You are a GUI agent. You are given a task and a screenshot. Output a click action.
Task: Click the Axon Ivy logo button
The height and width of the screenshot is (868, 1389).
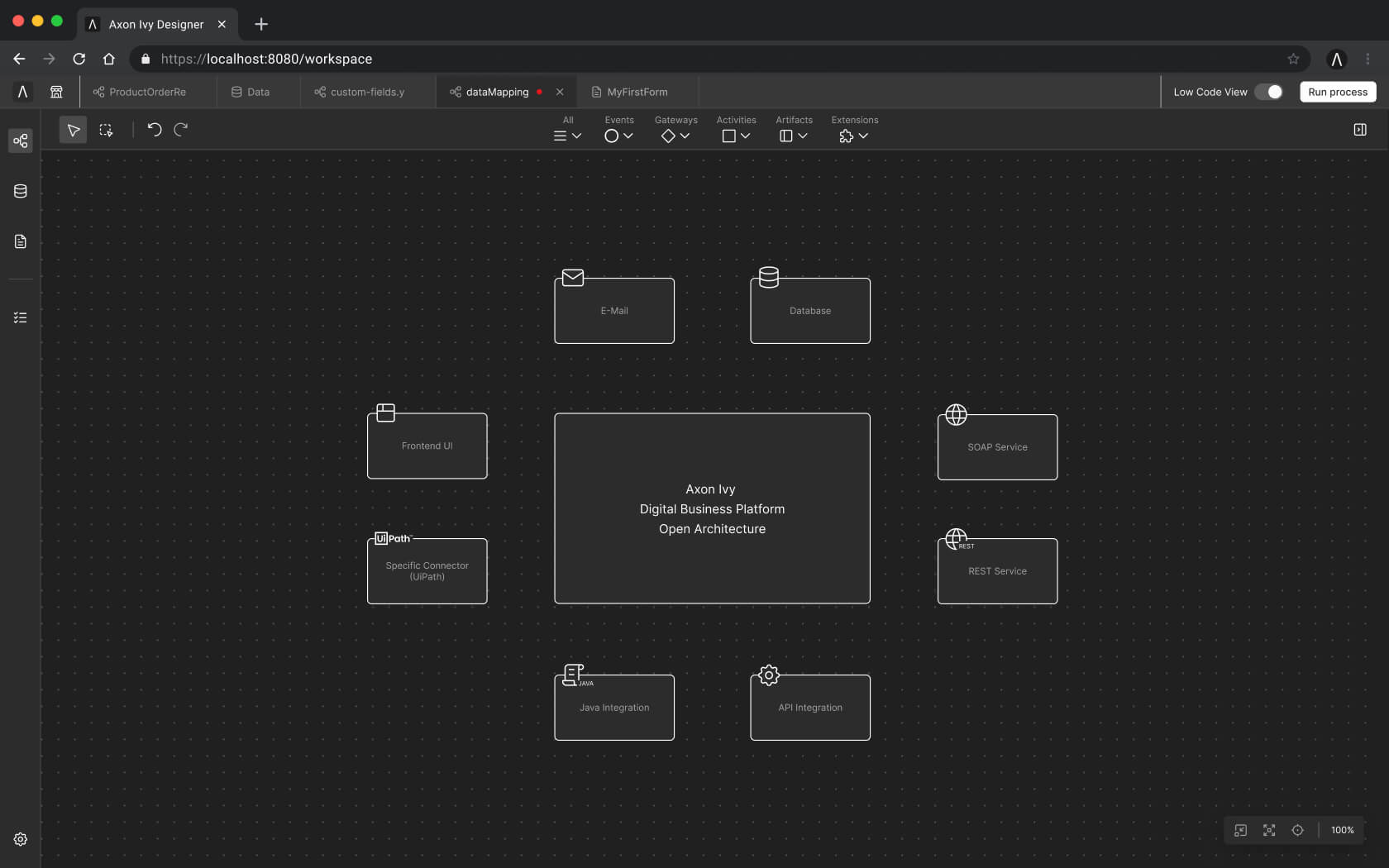pos(22,92)
